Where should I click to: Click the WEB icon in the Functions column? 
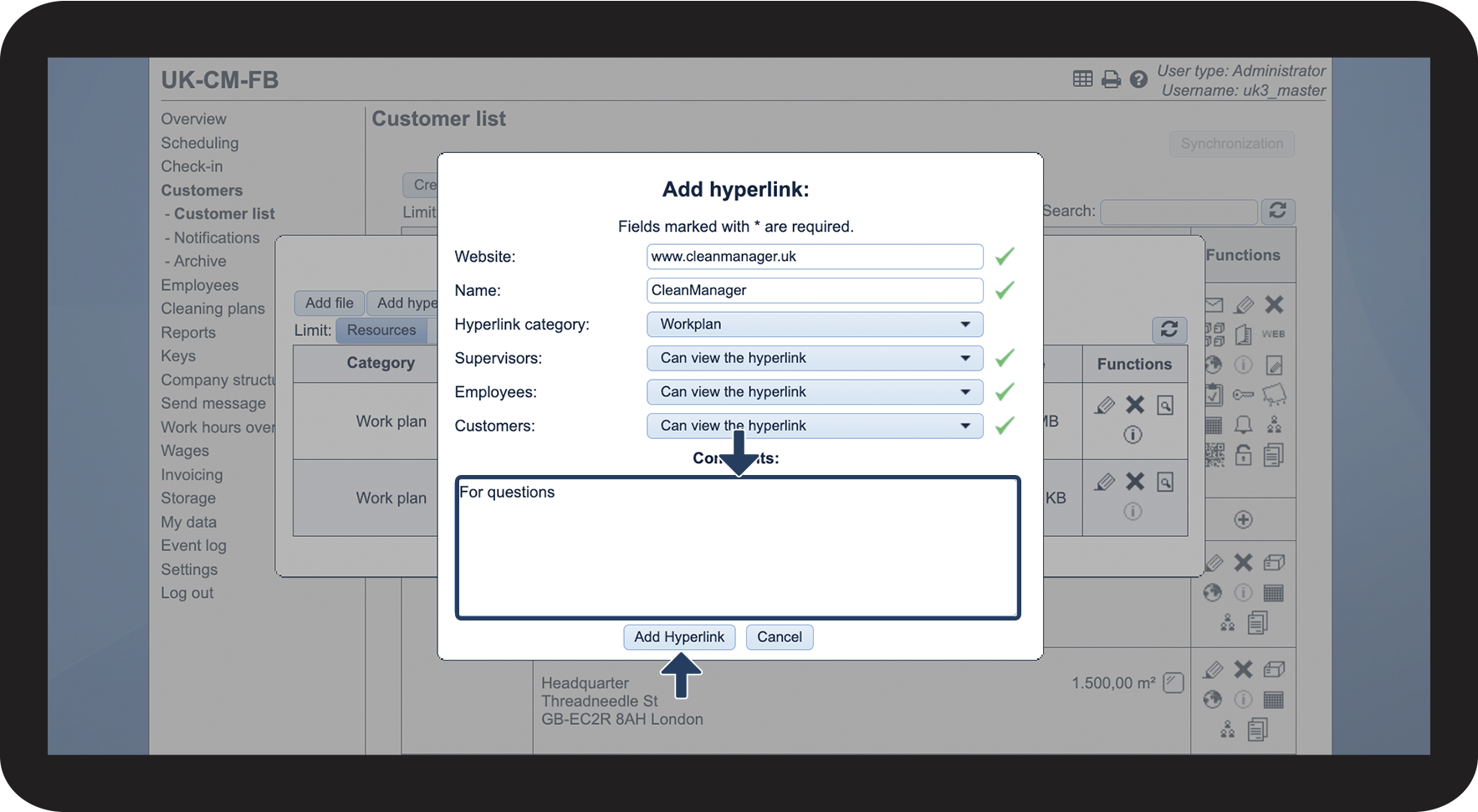click(1273, 334)
